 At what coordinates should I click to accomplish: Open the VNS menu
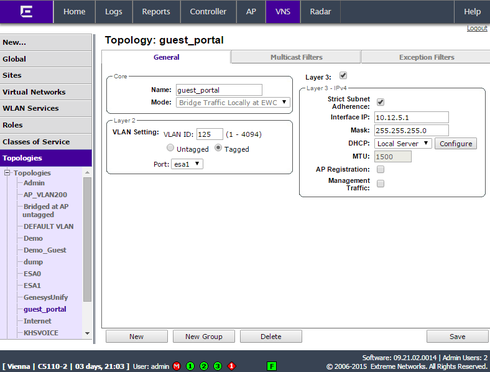tap(283, 12)
